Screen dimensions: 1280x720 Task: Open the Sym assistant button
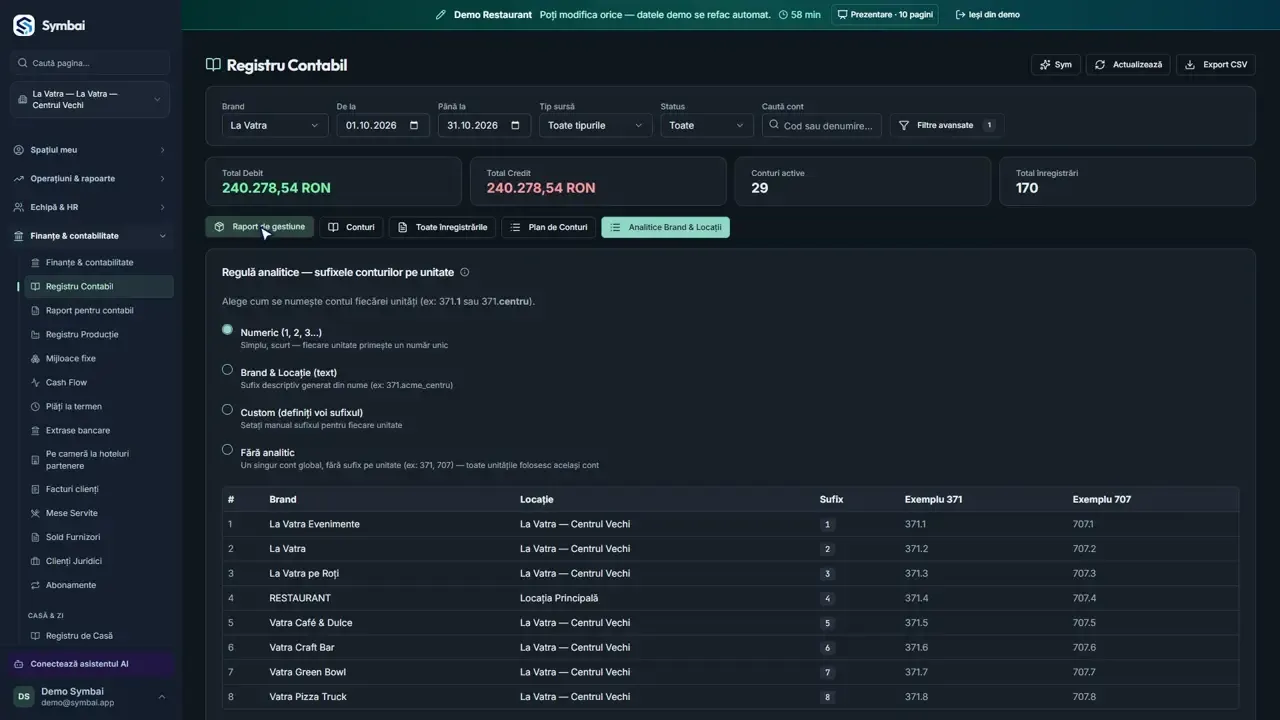[1056, 65]
